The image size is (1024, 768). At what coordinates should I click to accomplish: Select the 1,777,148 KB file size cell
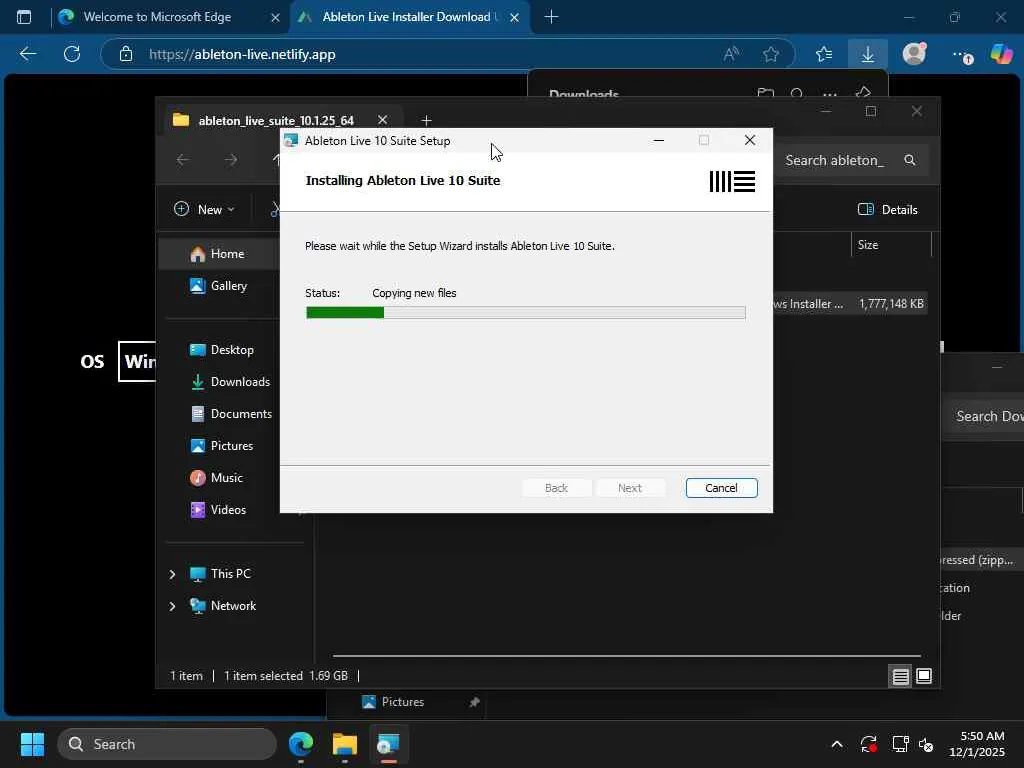(891, 304)
